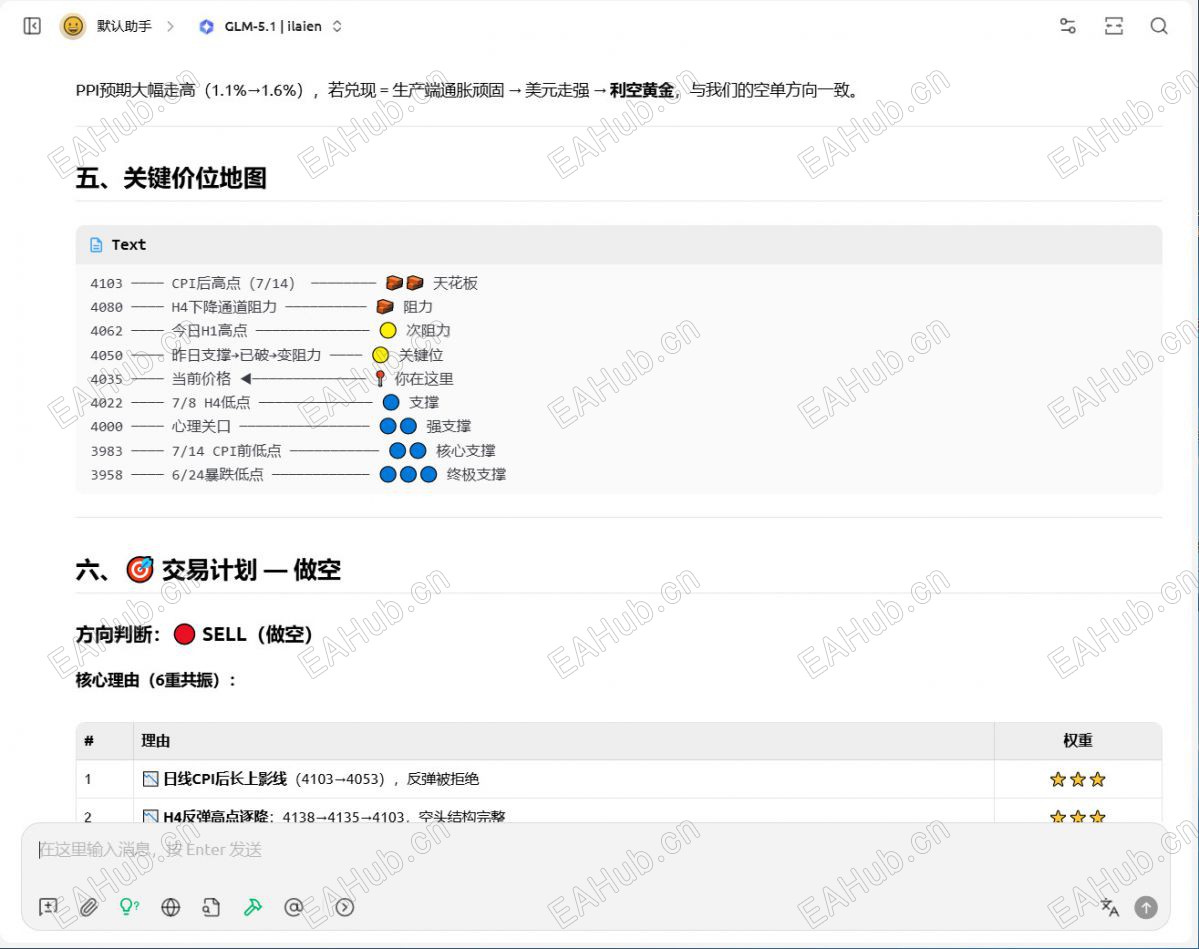Toggle the globe web search icon
Viewport: 1199px width, 949px height.
171,907
